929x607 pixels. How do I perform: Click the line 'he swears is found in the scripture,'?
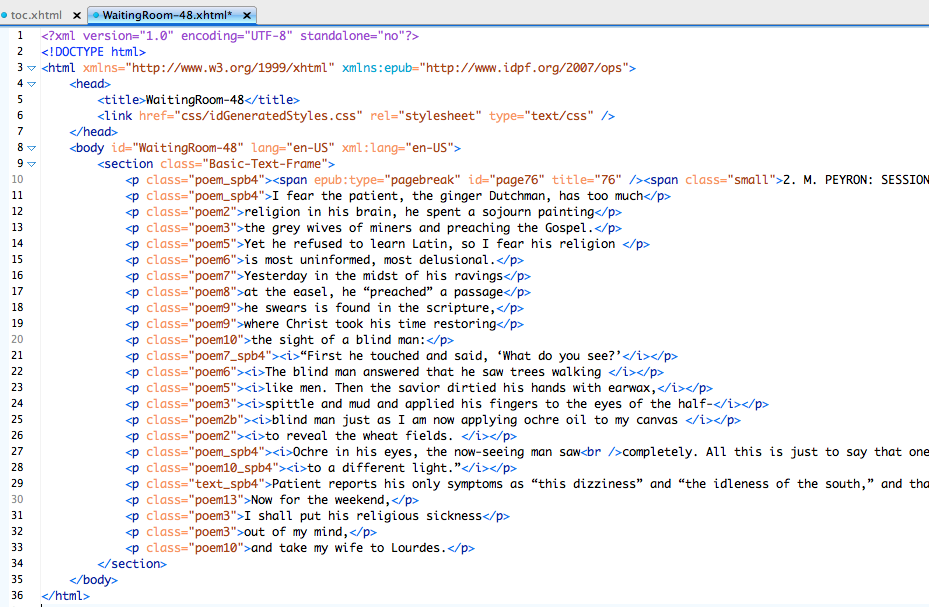(x=325, y=308)
